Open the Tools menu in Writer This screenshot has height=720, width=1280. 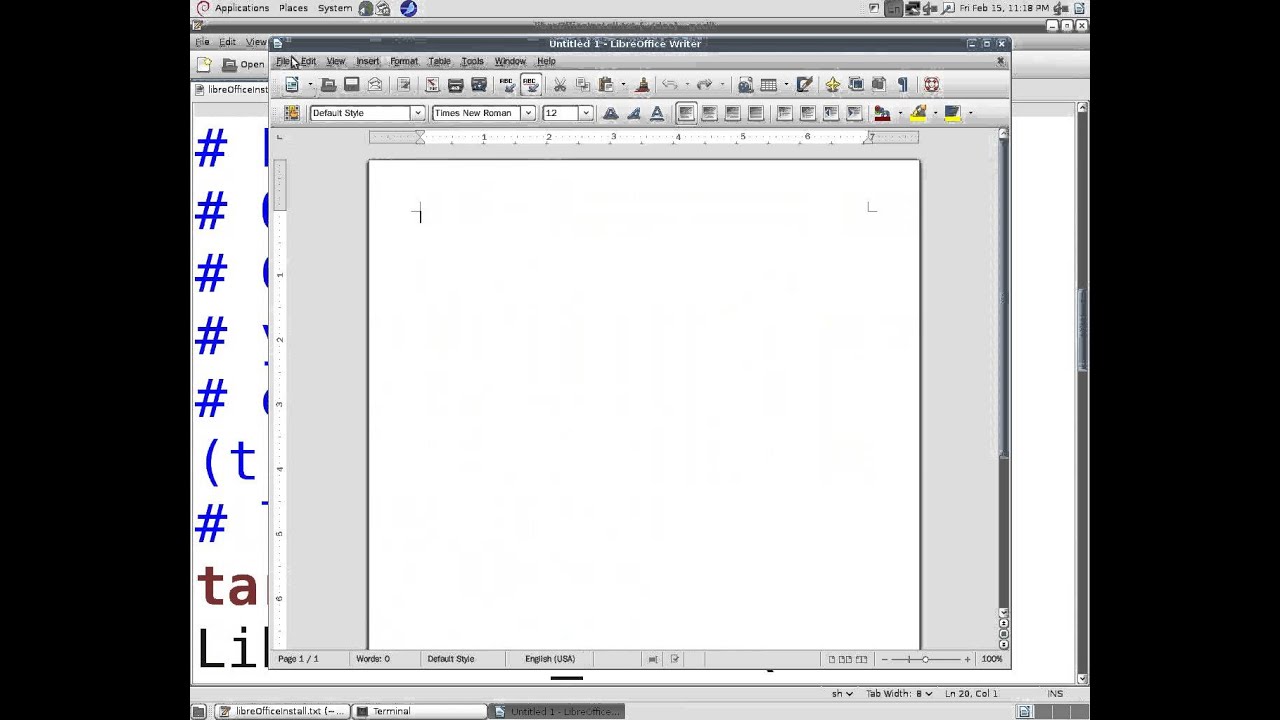click(472, 61)
